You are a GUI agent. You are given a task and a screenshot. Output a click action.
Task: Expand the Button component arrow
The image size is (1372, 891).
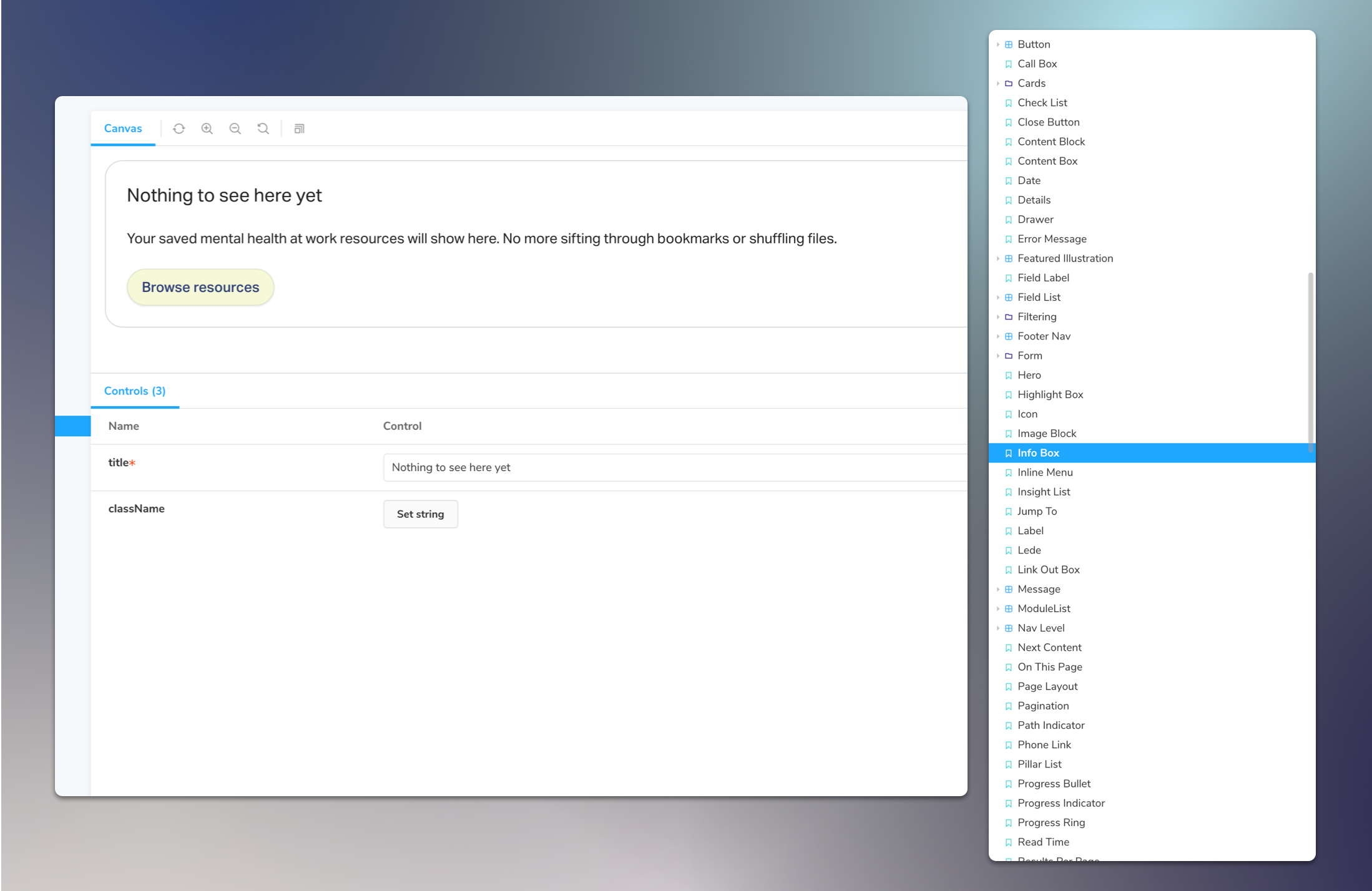pyautogui.click(x=998, y=45)
